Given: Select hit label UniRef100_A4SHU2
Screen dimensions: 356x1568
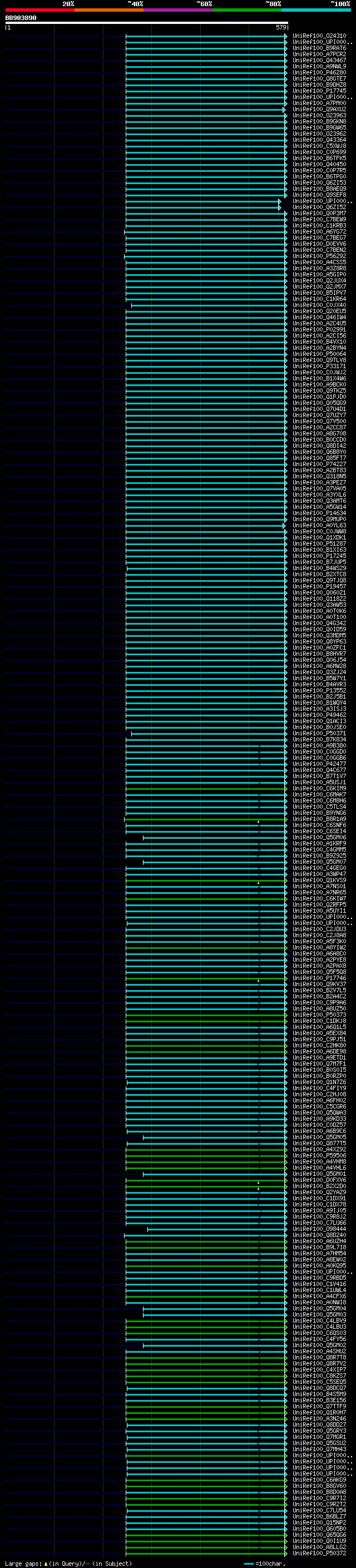Looking at the screenshot, I should [319, 1351].
